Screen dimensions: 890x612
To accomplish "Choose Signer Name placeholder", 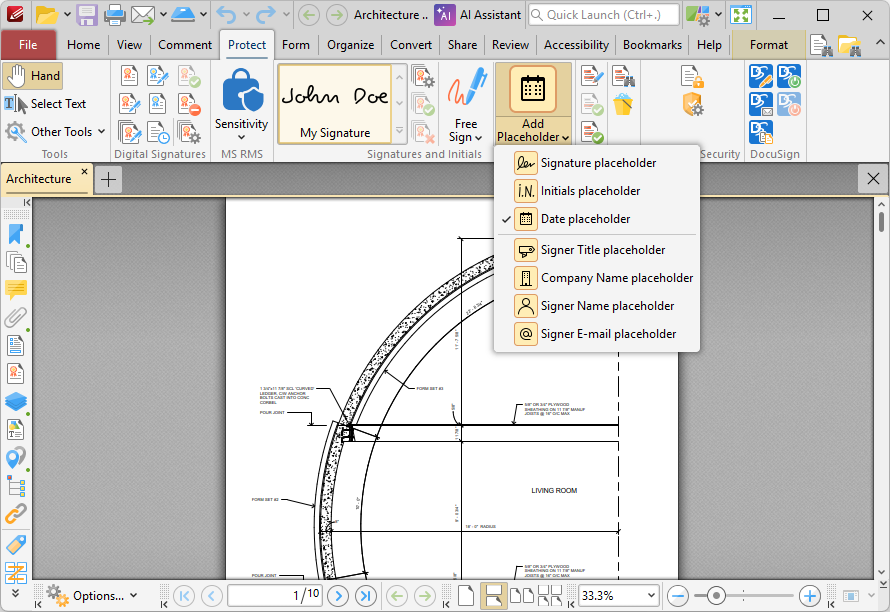I will [597, 306].
